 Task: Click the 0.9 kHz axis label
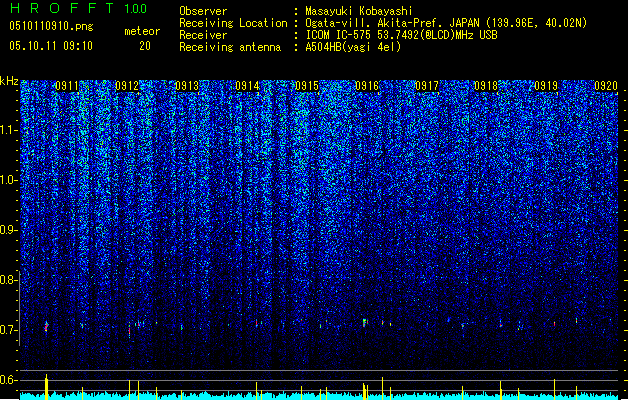(x=8, y=230)
